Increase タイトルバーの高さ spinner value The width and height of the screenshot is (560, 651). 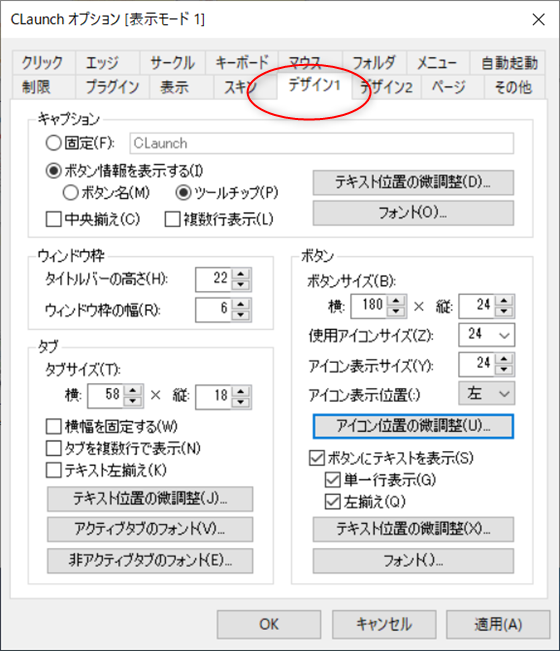tap(241, 274)
